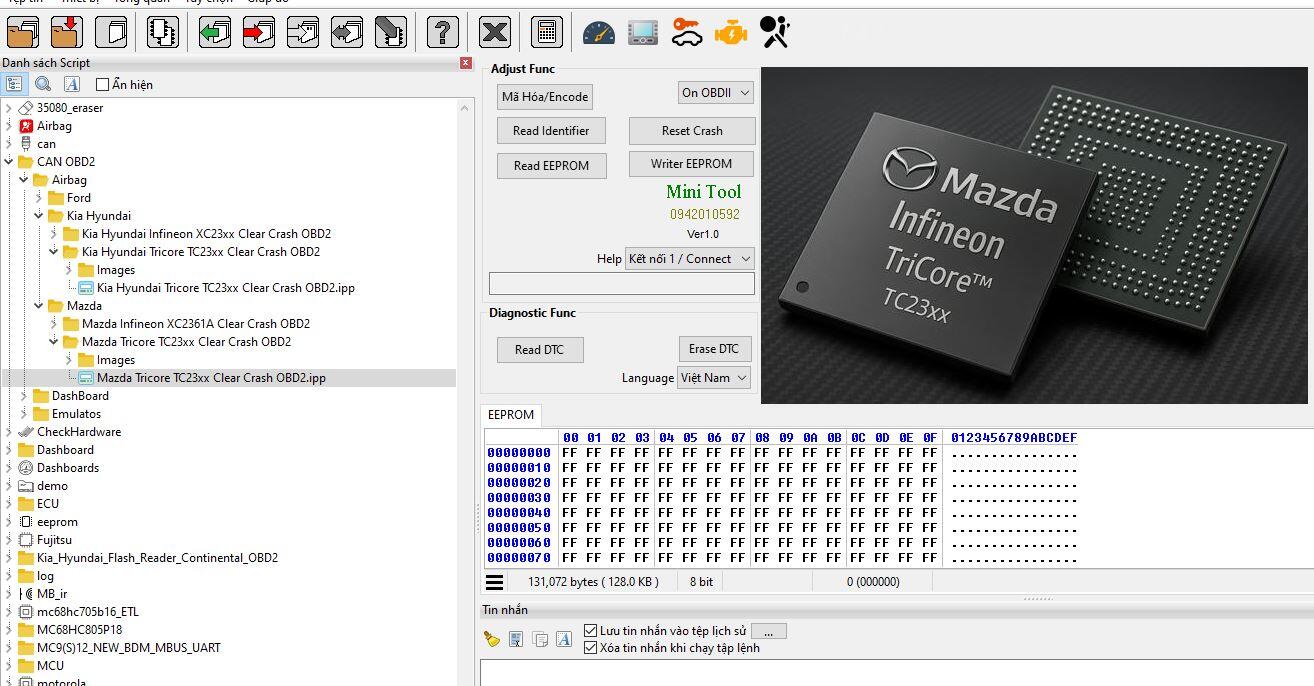Screen dimensions: 1314x686
Task: Open the dashboard speedometer tool icon
Action: [x=599, y=32]
